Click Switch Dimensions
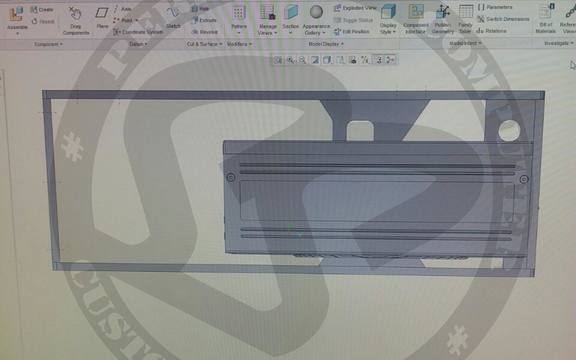 pos(503,19)
